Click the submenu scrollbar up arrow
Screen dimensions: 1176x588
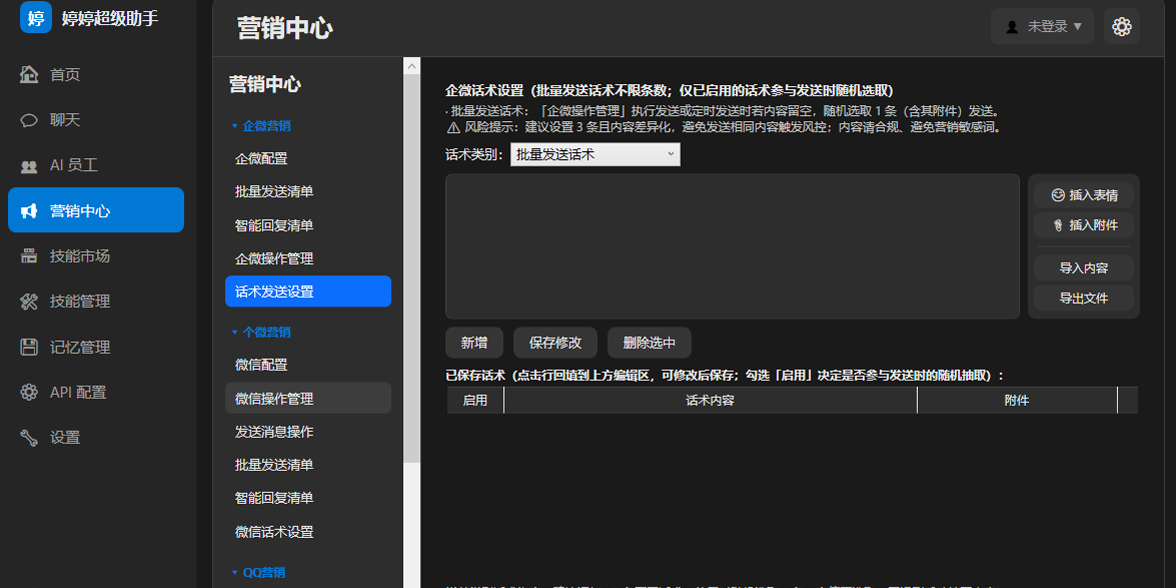(x=412, y=66)
